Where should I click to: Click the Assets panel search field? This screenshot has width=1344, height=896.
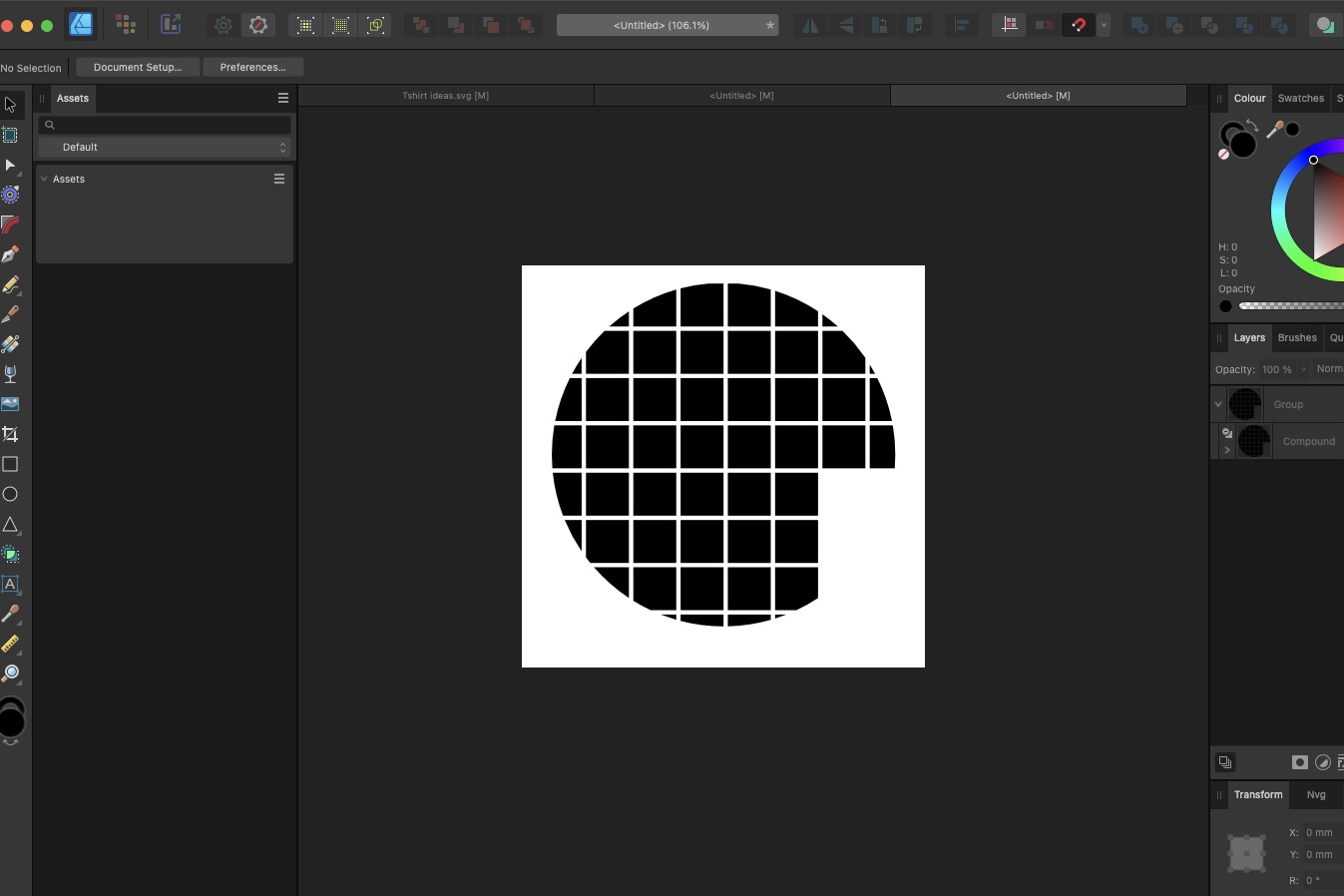[165, 125]
